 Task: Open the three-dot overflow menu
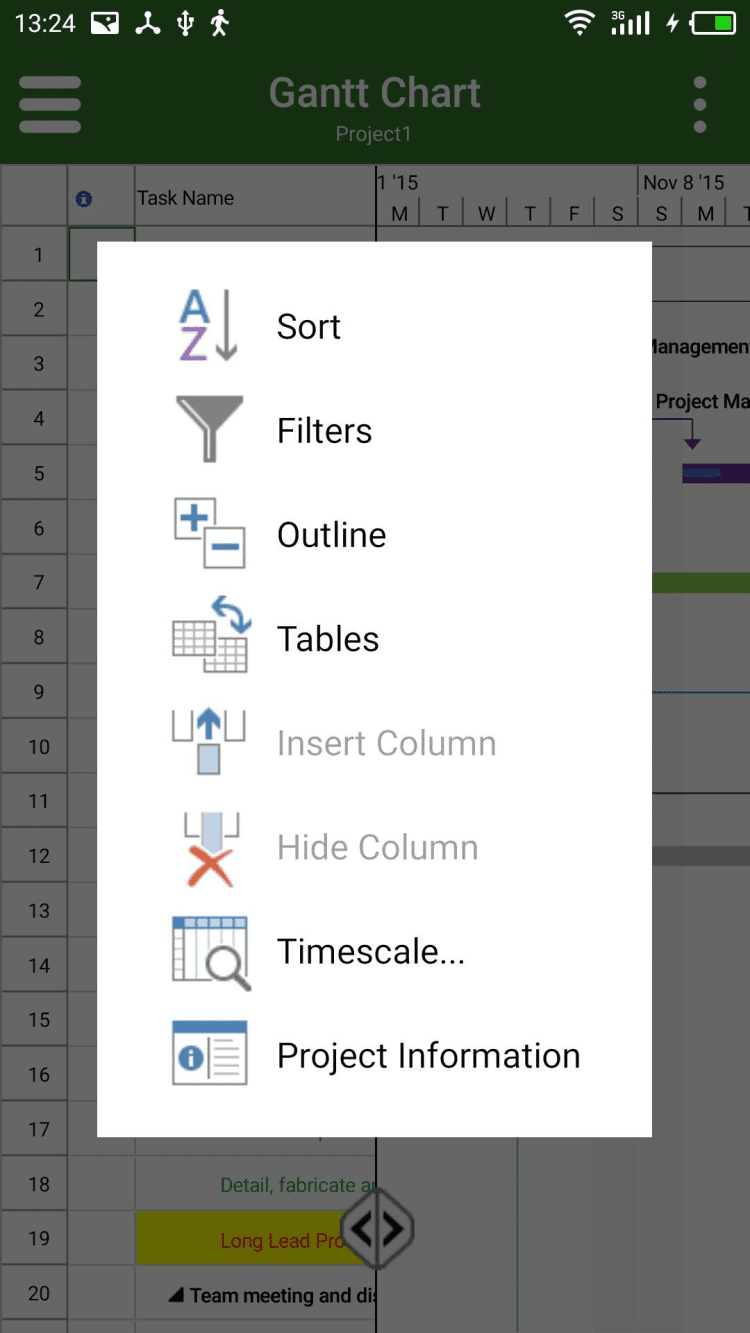pyautogui.click(x=700, y=104)
